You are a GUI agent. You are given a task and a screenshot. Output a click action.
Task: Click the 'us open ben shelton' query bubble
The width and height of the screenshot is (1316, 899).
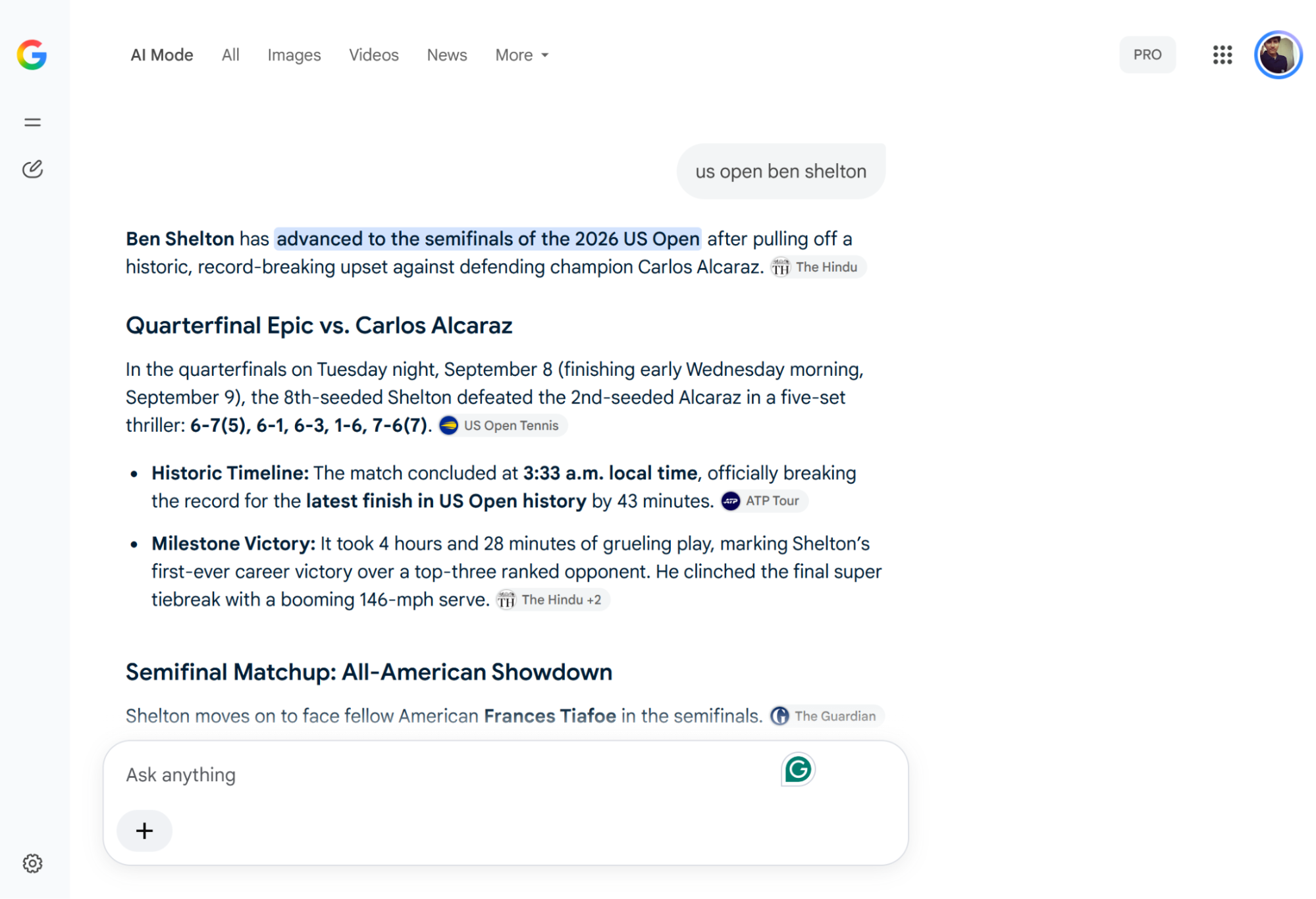[781, 171]
